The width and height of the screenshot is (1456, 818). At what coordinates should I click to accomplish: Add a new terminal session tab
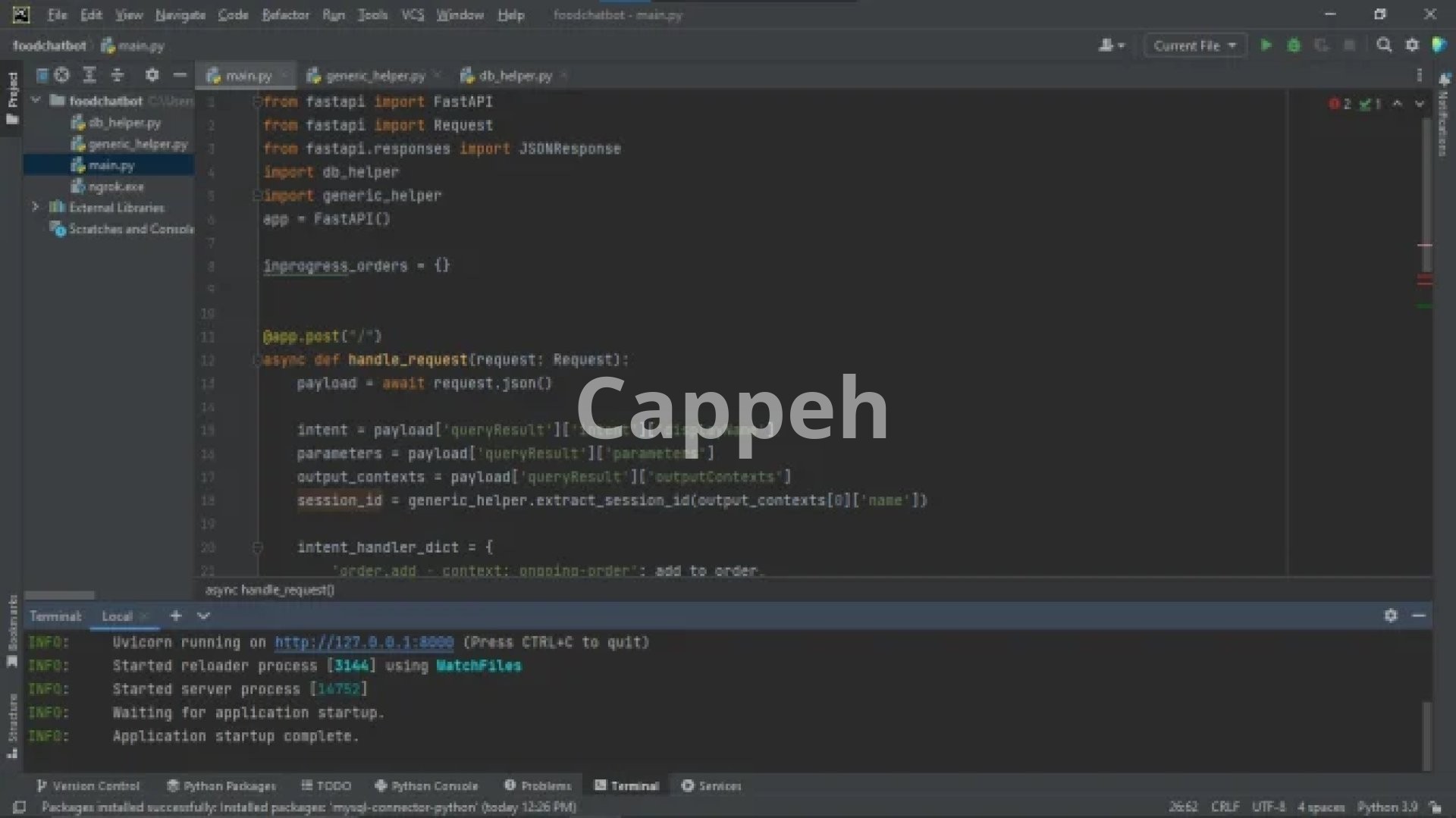176,616
